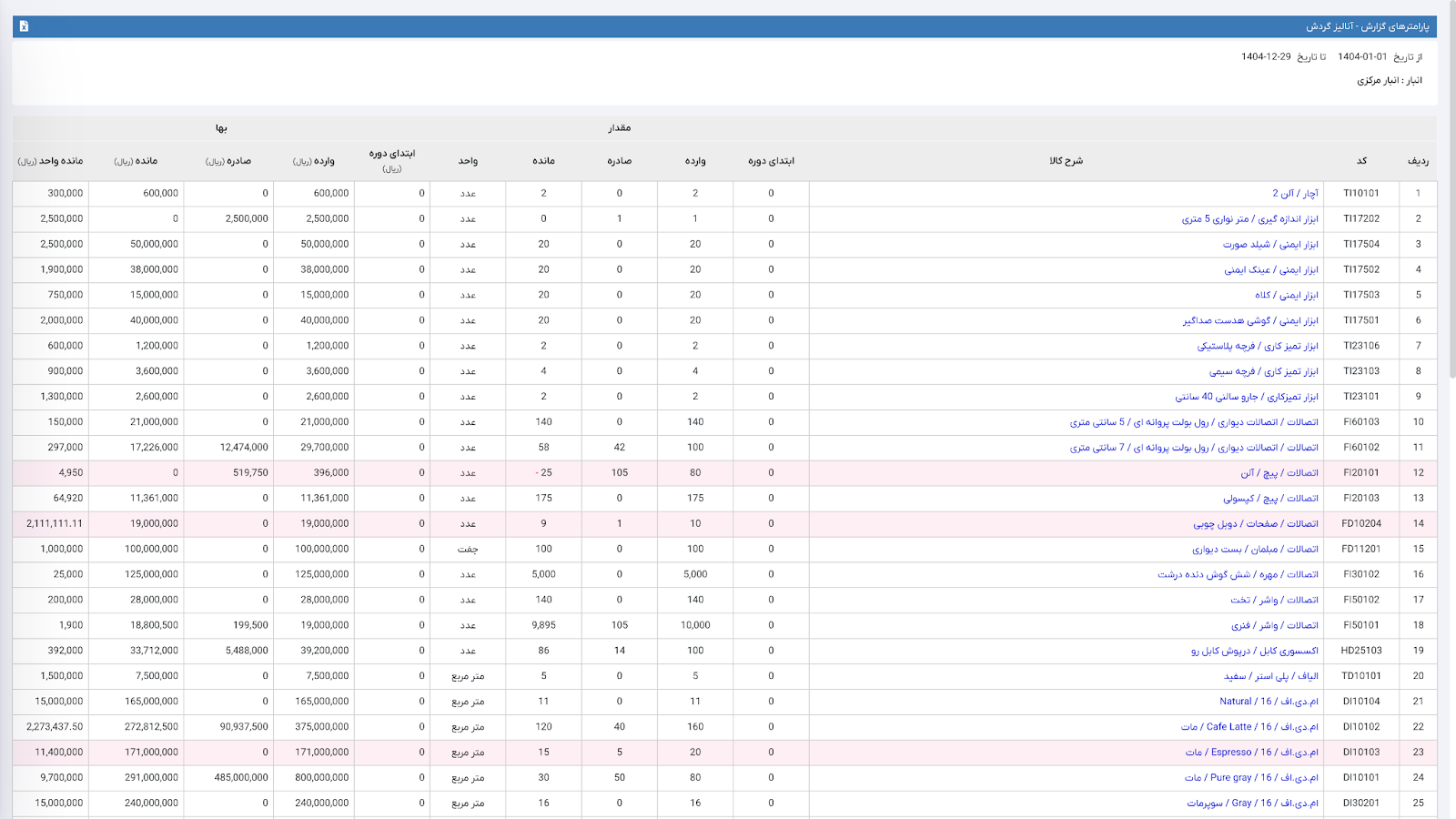The height and width of the screenshot is (819, 1456).
Task: Click the received value 800,000,000
Action: [x=322, y=778]
